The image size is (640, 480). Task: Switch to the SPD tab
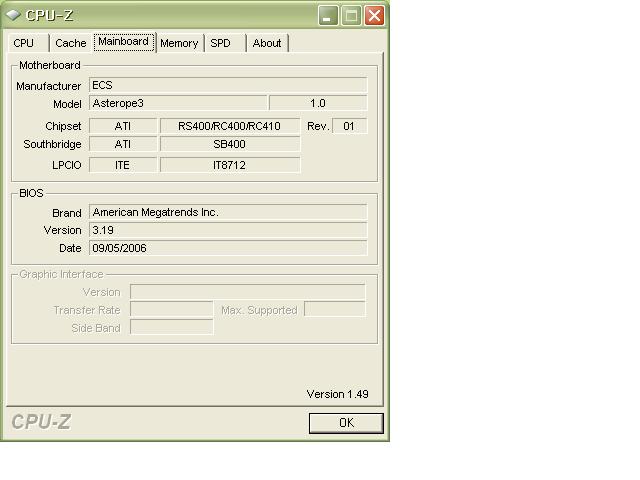(225, 43)
